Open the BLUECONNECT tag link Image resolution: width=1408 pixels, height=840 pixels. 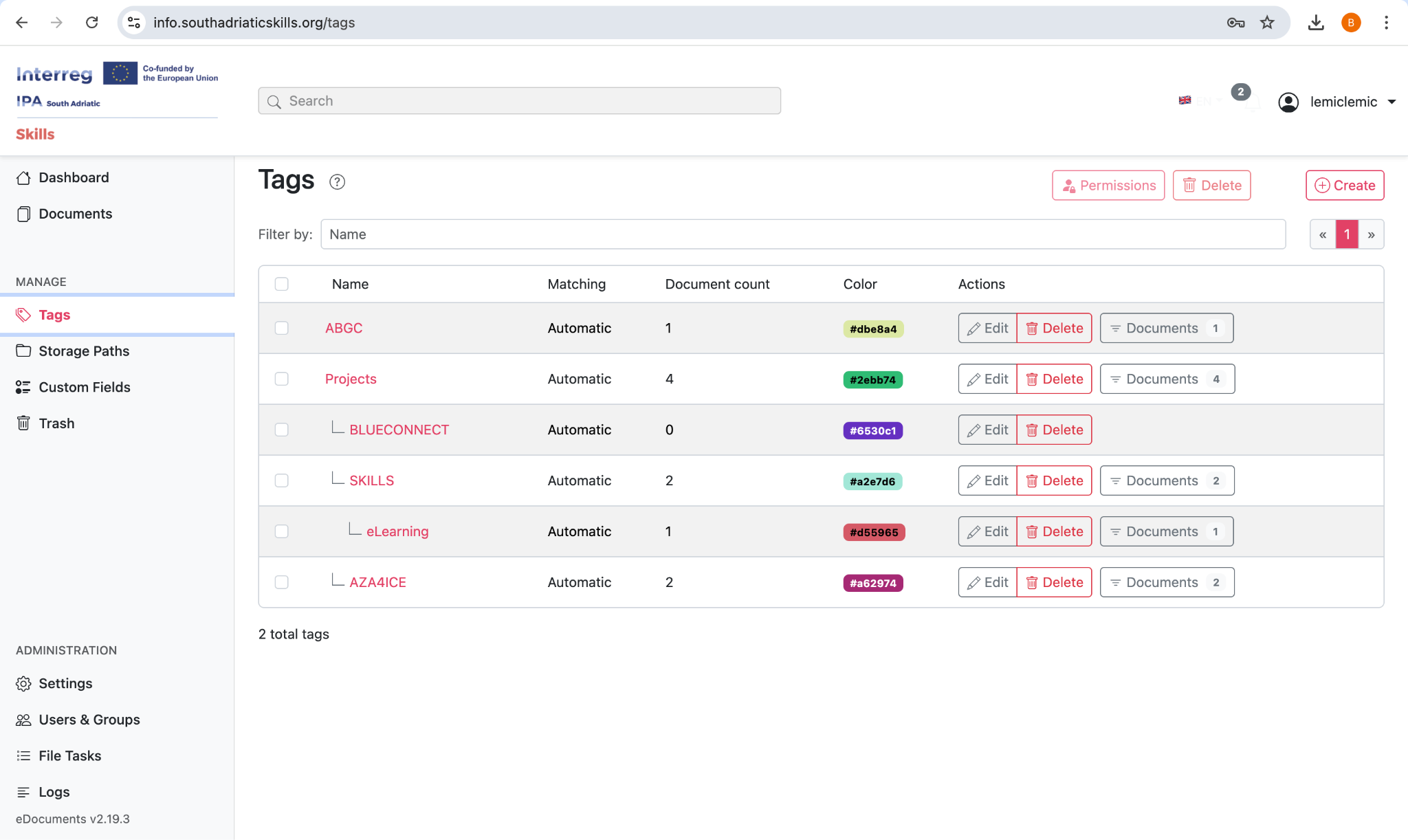click(399, 430)
